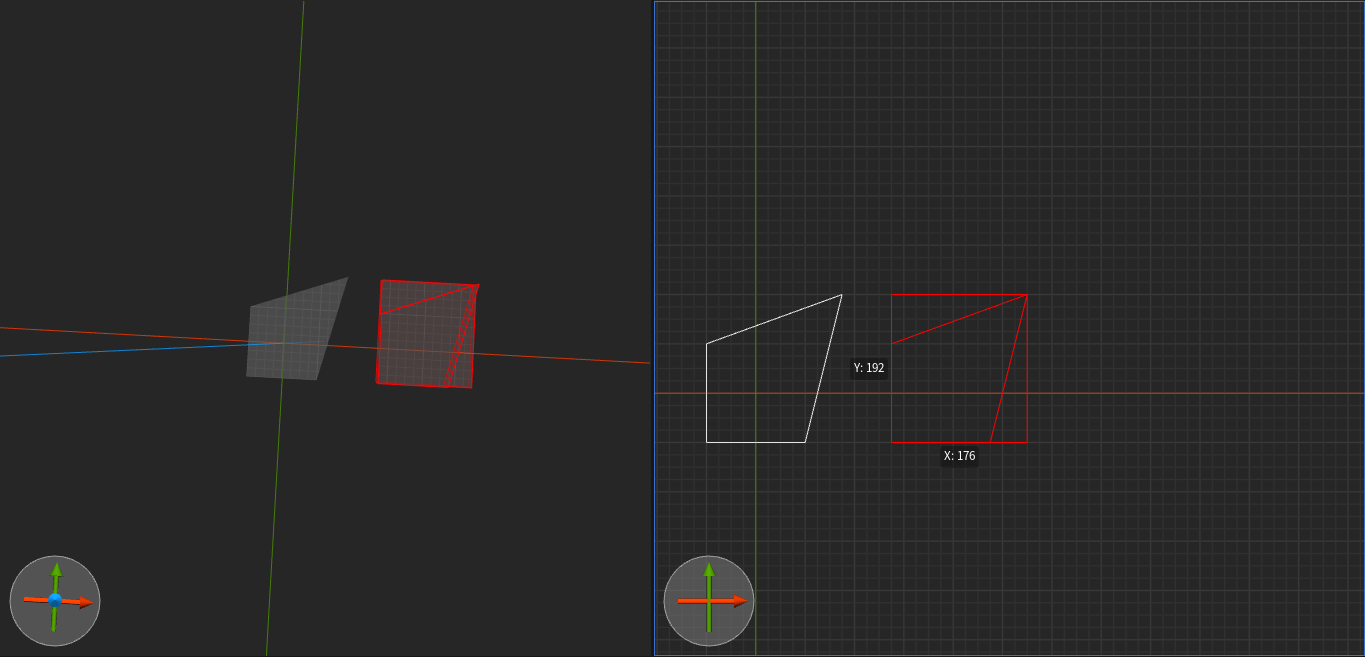Click the red right arrow on right gizmo
Image resolution: width=1365 pixels, height=657 pixels.
pos(737,600)
